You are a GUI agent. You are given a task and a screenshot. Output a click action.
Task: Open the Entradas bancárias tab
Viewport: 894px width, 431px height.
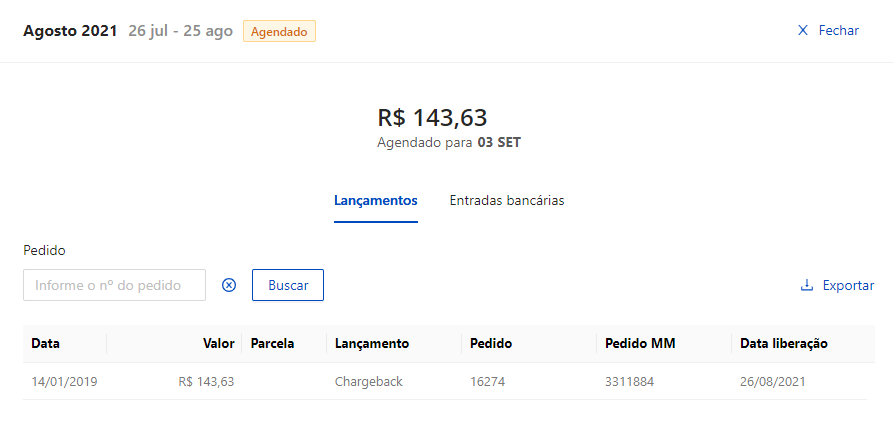[507, 200]
